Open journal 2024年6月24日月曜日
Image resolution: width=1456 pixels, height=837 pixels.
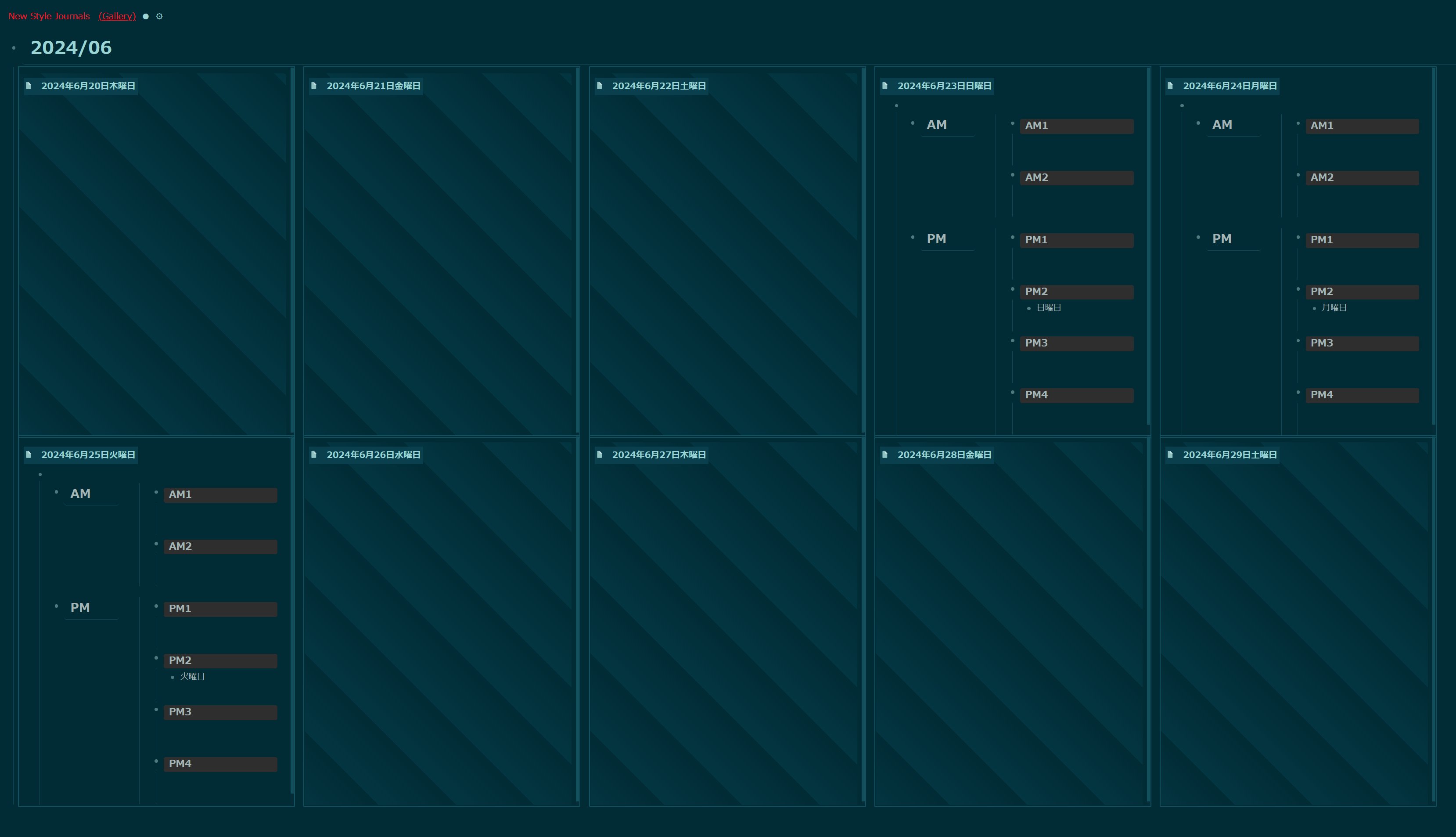click(x=1230, y=86)
